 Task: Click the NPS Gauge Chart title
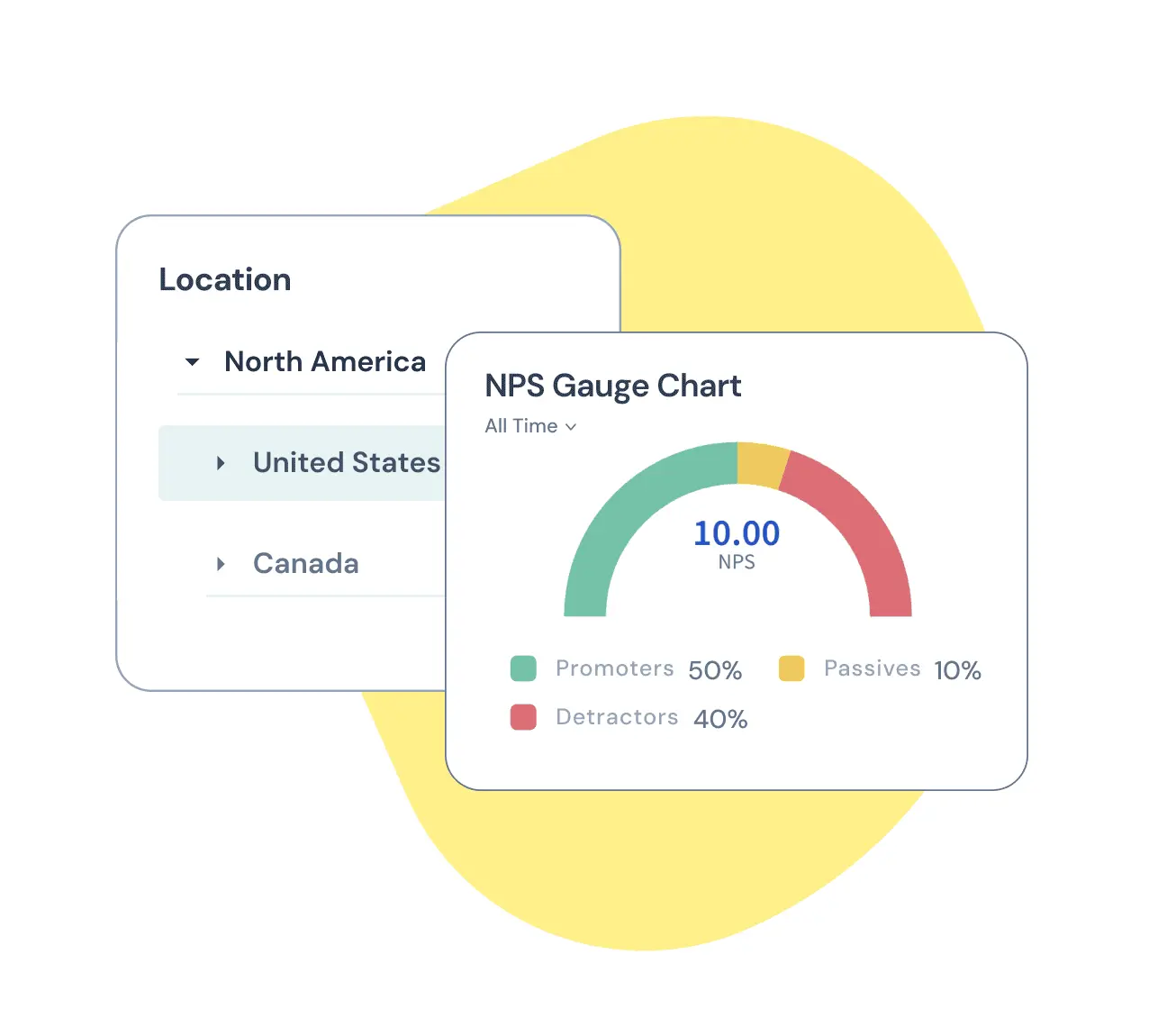coord(612,386)
